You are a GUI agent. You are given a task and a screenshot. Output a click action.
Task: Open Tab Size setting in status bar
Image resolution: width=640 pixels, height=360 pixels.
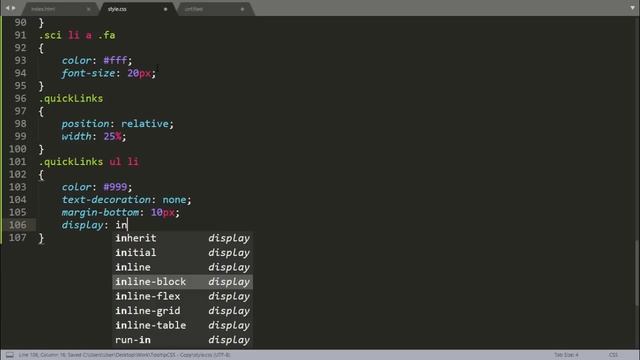566,355
